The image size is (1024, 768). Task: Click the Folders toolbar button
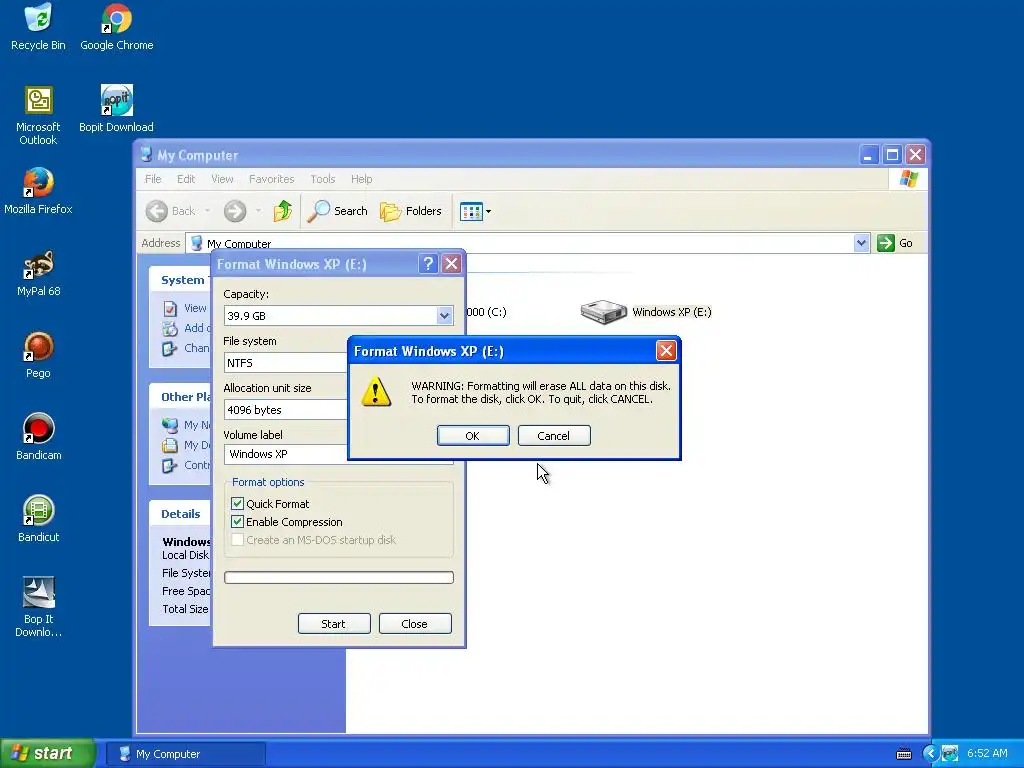point(411,211)
